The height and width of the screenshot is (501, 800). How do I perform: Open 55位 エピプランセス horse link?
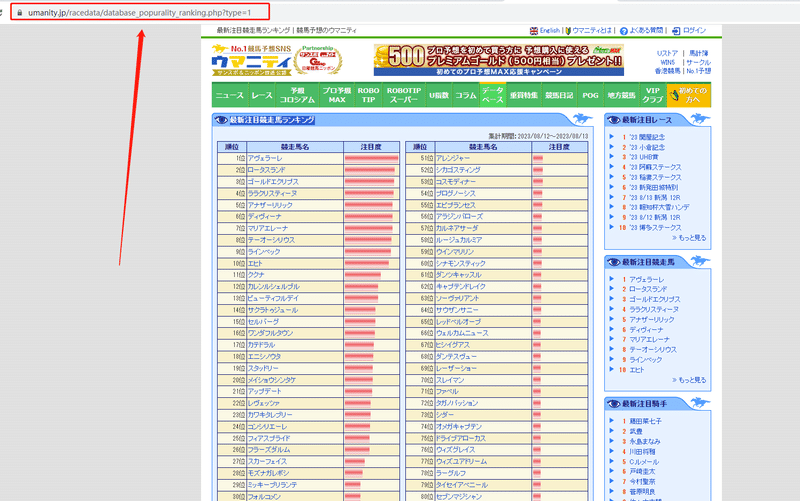point(456,205)
